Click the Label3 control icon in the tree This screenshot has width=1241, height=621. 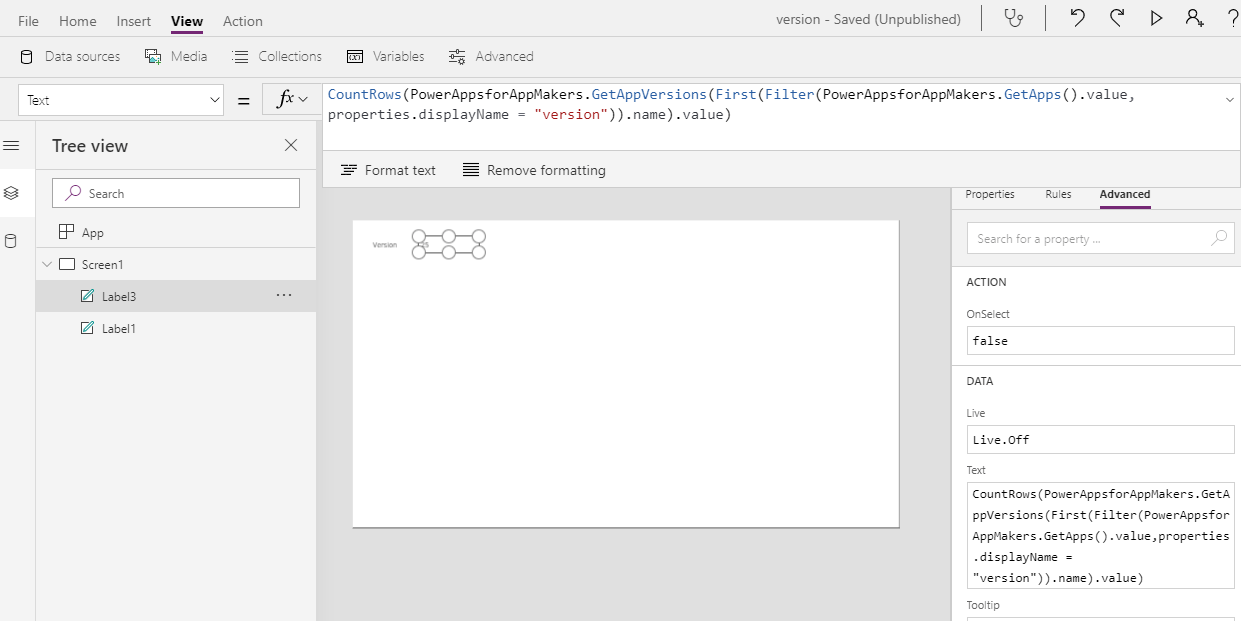point(87,296)
